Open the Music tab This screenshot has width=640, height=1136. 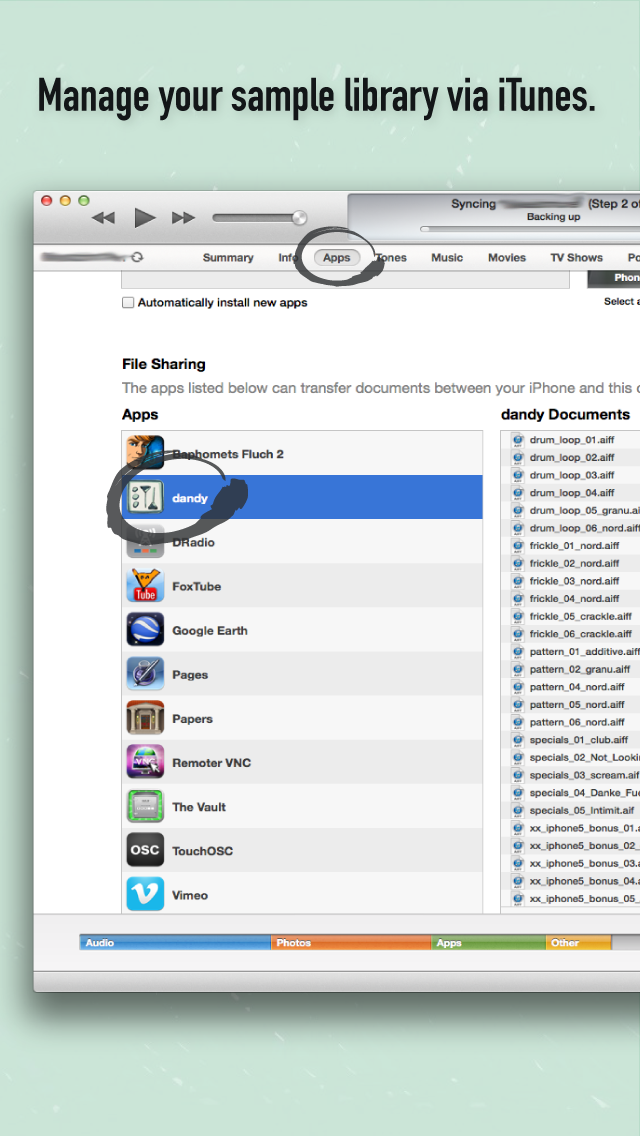tap(447, 257)
